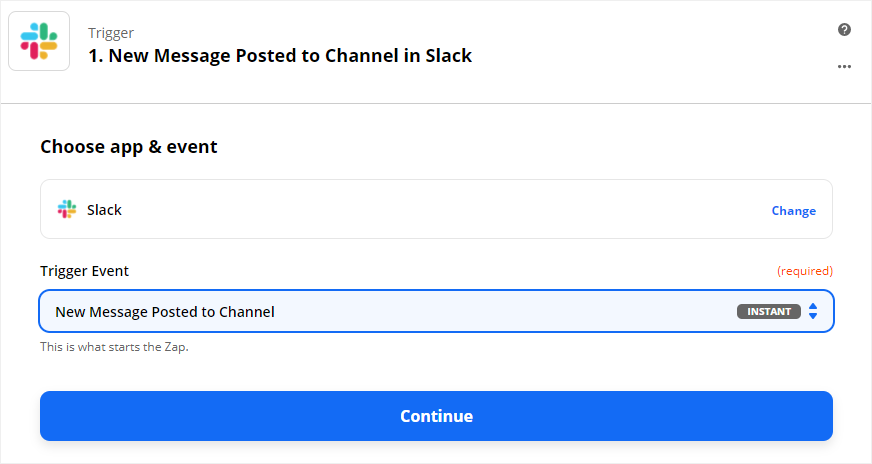
Task: Click the blue Continue button
Action: click(436, 416)
